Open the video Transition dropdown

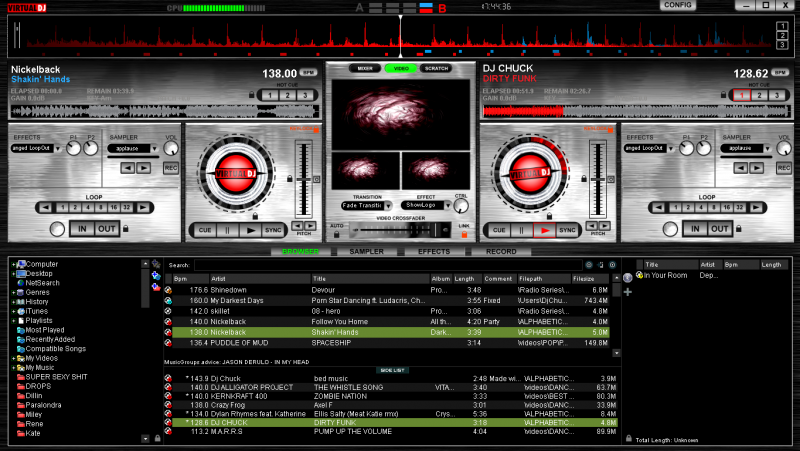coord(388,206)
